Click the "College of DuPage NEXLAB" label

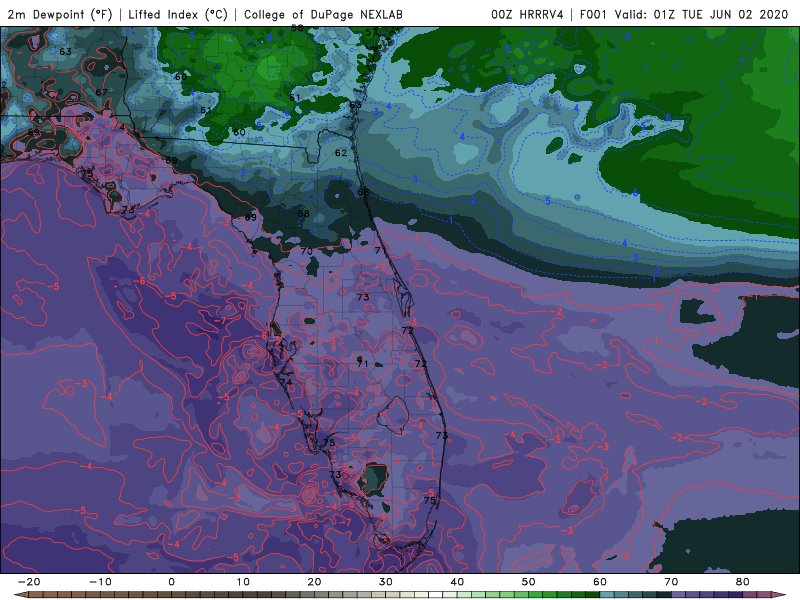pyautogui.click(x=323, y=15)
